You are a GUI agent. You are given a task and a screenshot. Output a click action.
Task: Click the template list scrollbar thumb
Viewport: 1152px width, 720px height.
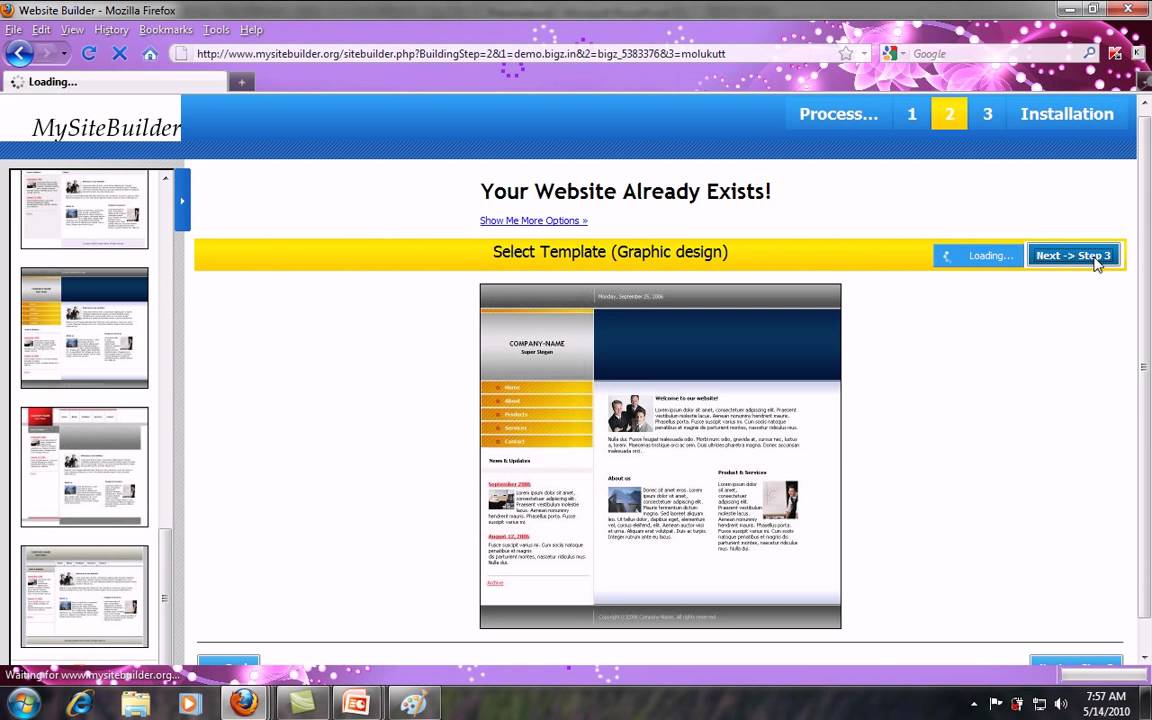tap(165, 597)
